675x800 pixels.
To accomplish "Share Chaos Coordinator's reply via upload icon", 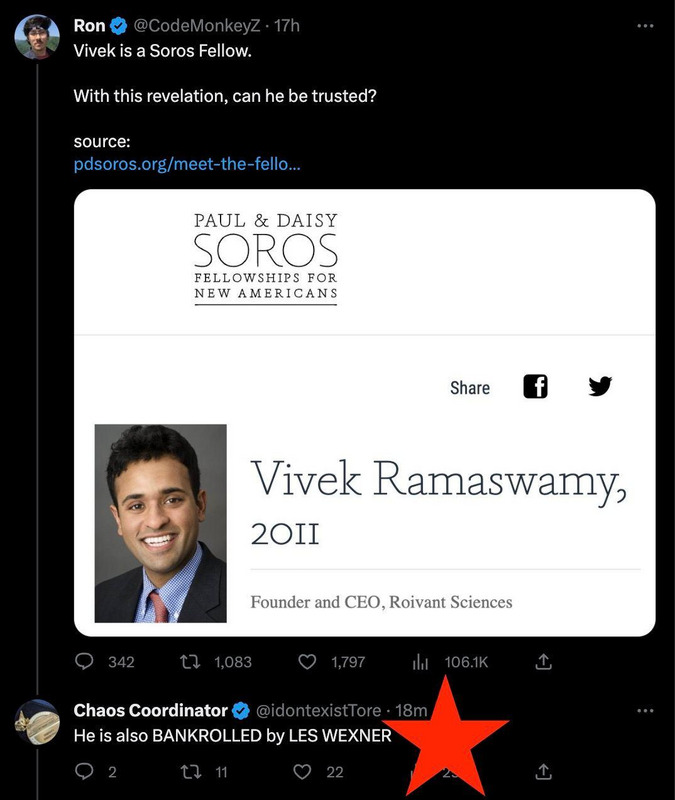I will pyautogui.click(x=544, y=770).
